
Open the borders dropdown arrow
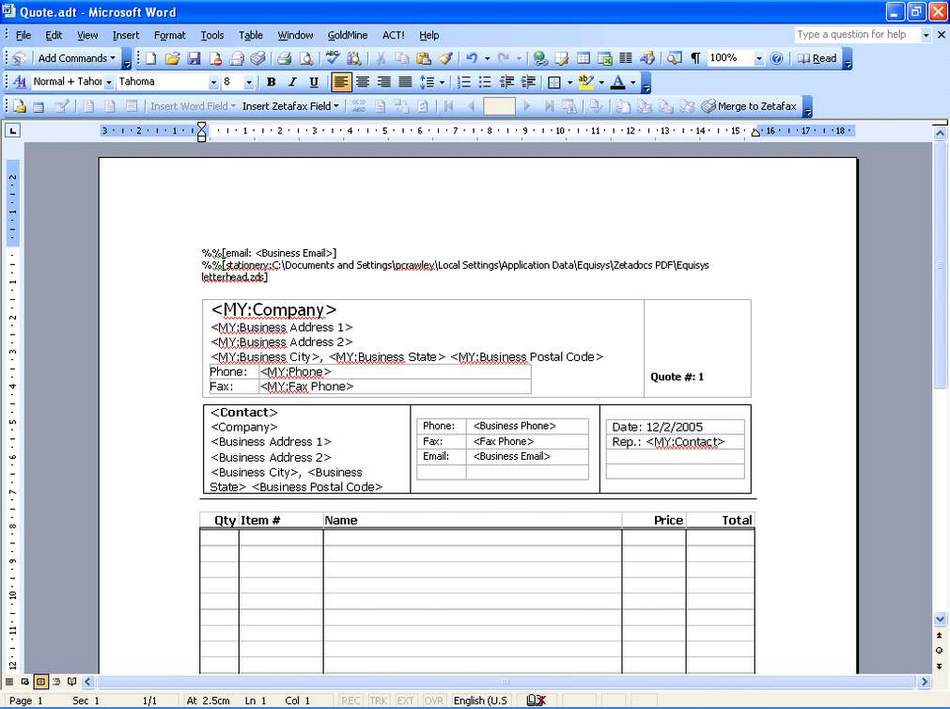click(570, 82)
